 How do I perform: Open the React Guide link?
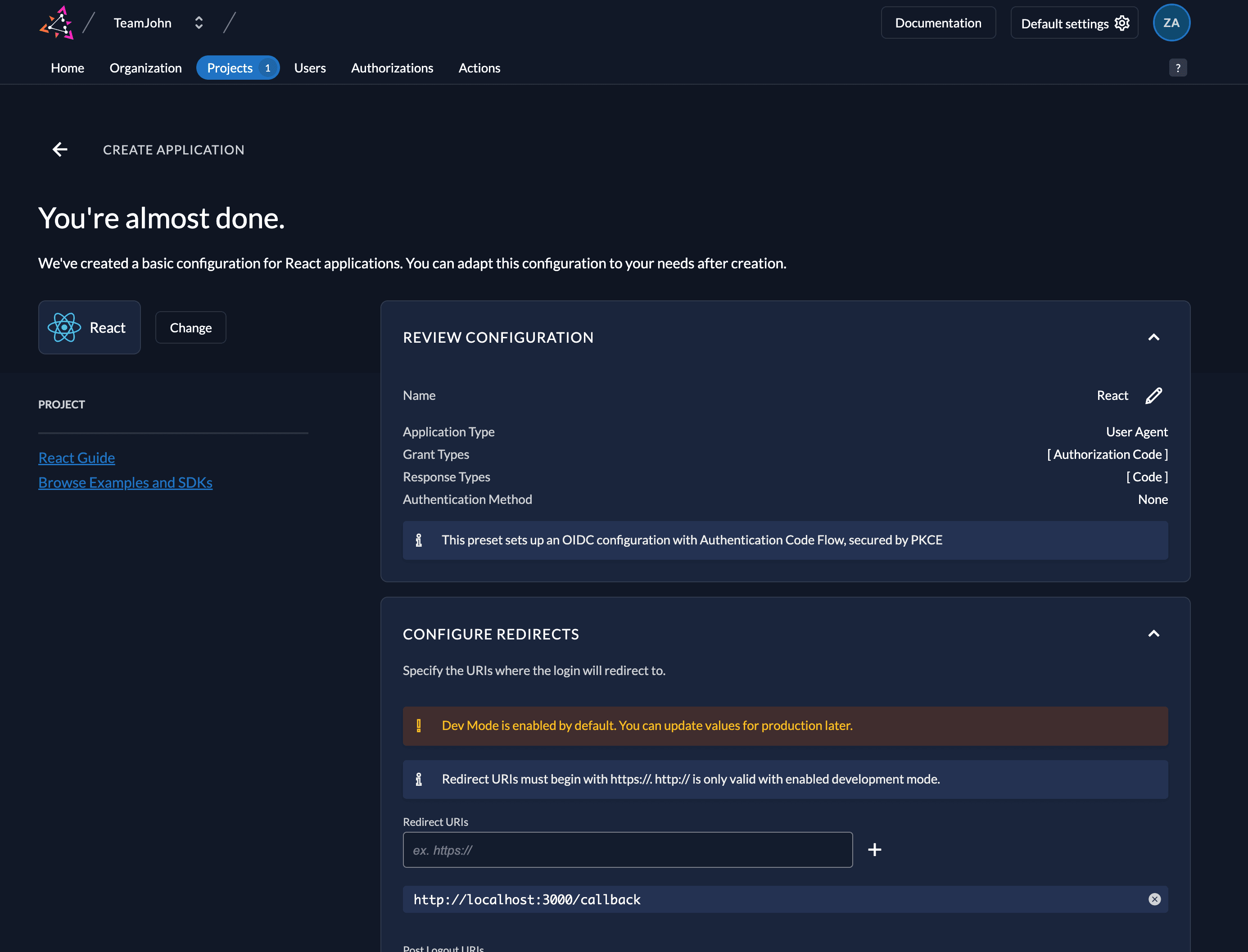tap(77, 457)
